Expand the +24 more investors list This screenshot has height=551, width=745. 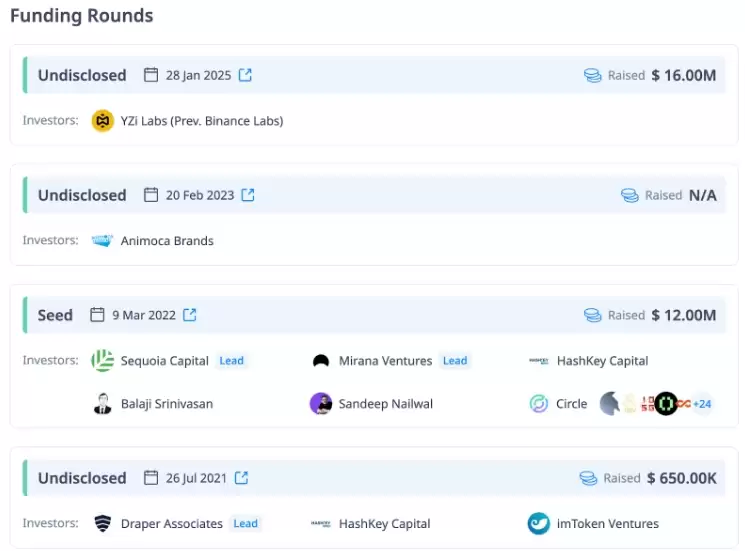pos(702,404)
